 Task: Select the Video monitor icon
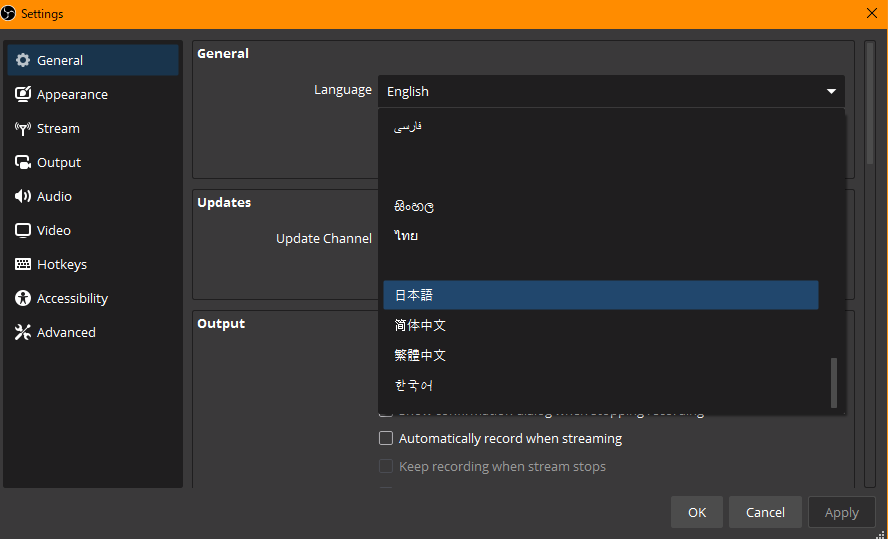click(x=23, y=230)
